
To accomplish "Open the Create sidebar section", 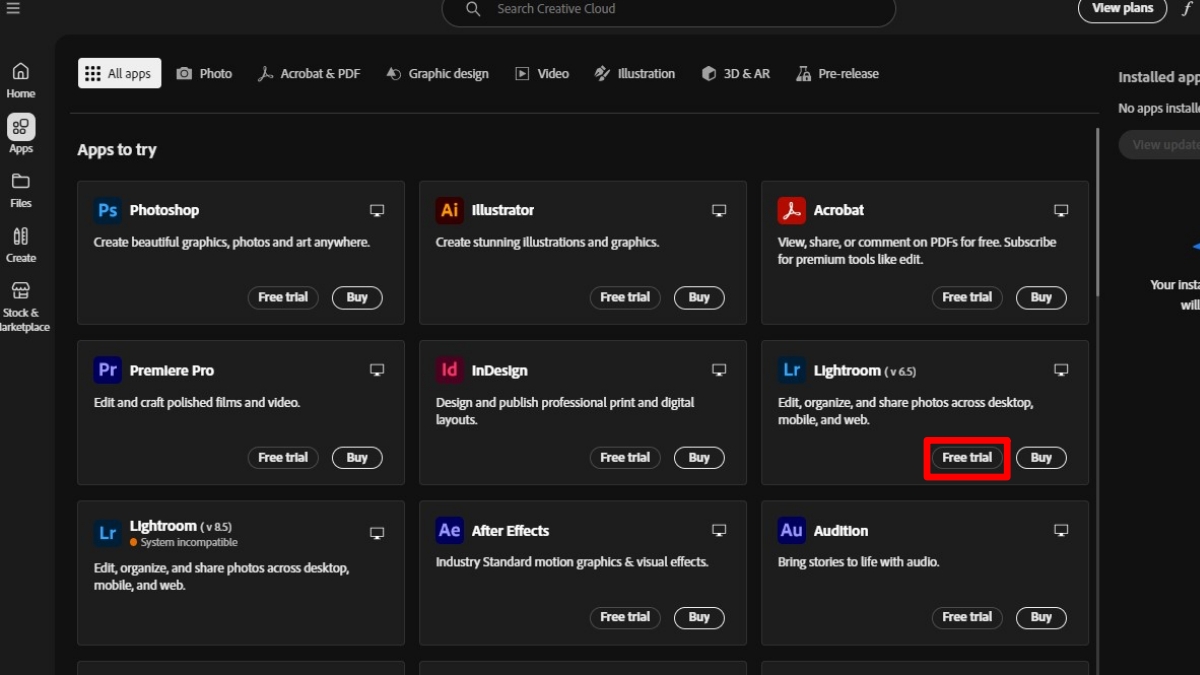I will [x=21, y=245].
